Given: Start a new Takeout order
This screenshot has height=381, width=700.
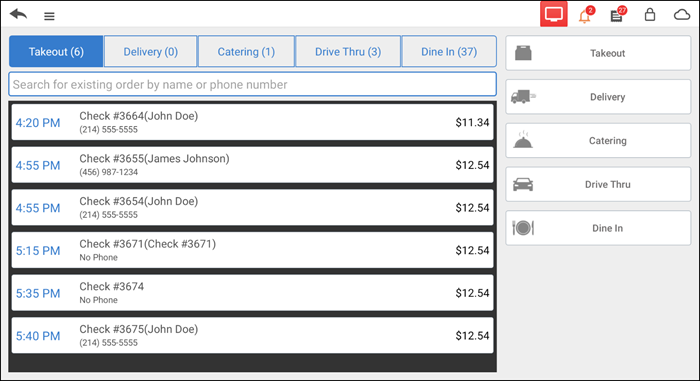Looking at the screenshot, I should pos(598,53).
